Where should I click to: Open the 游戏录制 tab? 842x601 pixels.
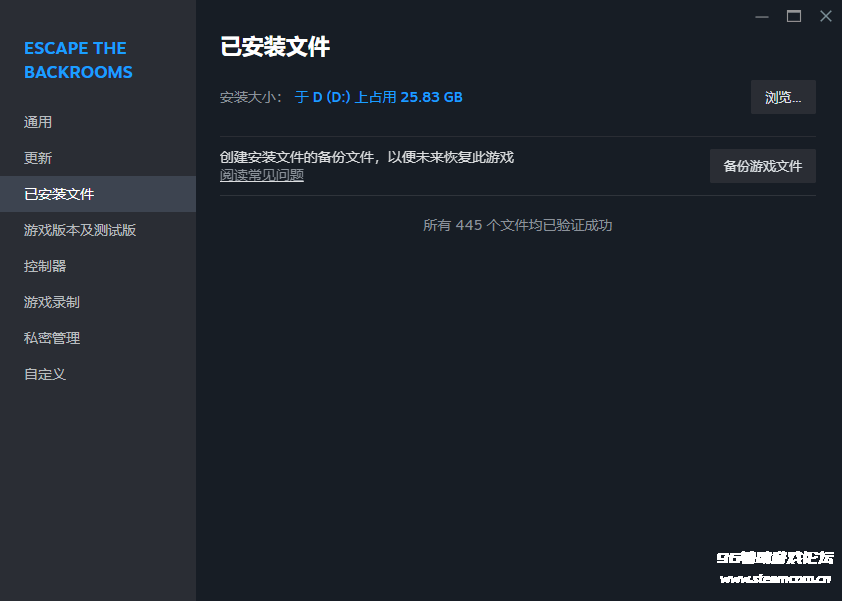(98, 302)
